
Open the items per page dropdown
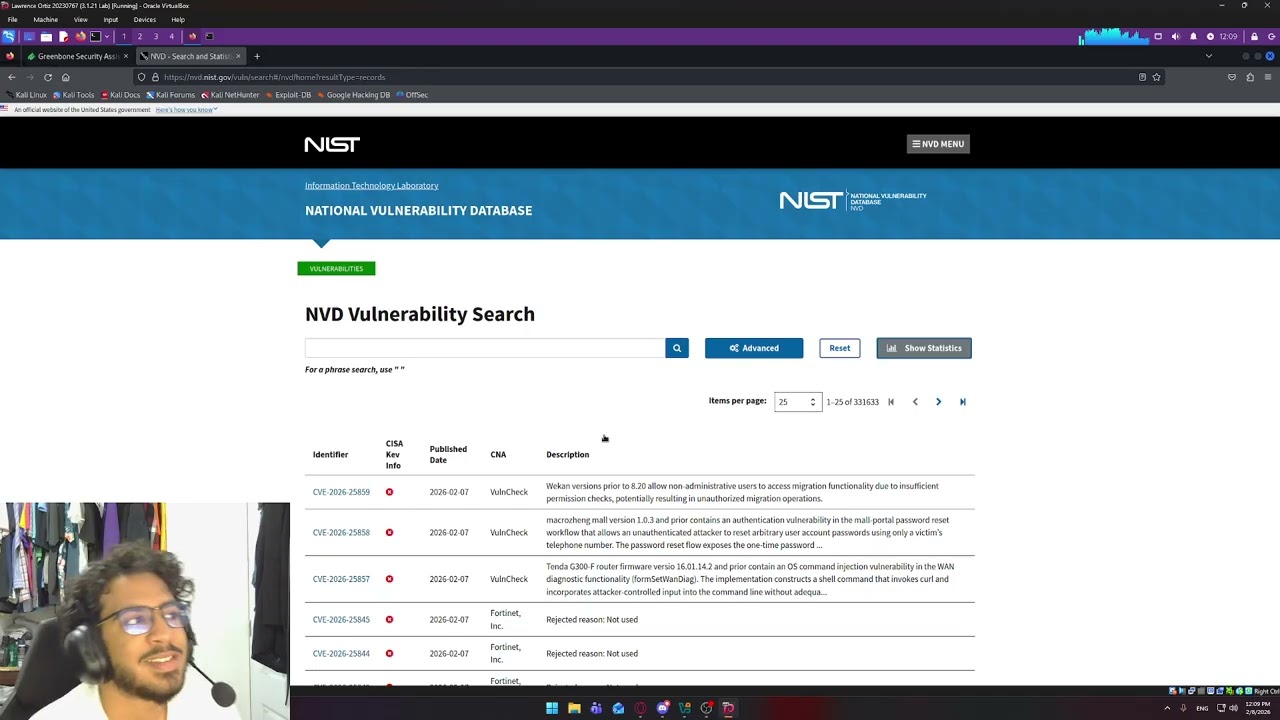click(x=798, y=402)
